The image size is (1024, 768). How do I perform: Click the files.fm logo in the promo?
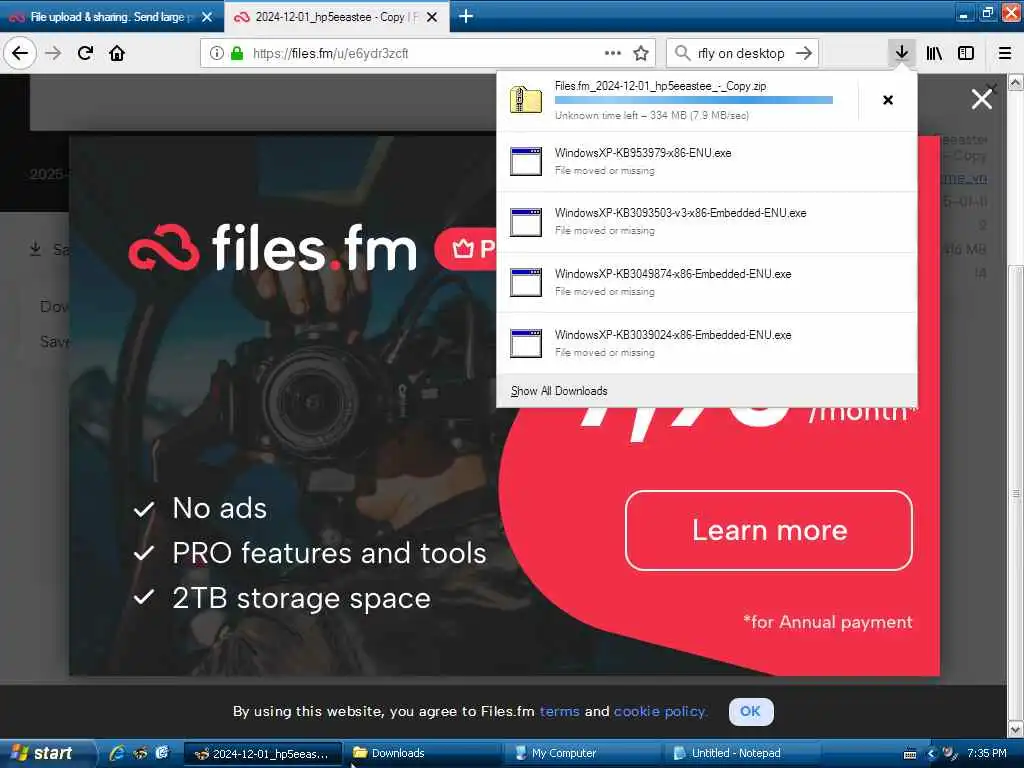click(x=272, y=248)
